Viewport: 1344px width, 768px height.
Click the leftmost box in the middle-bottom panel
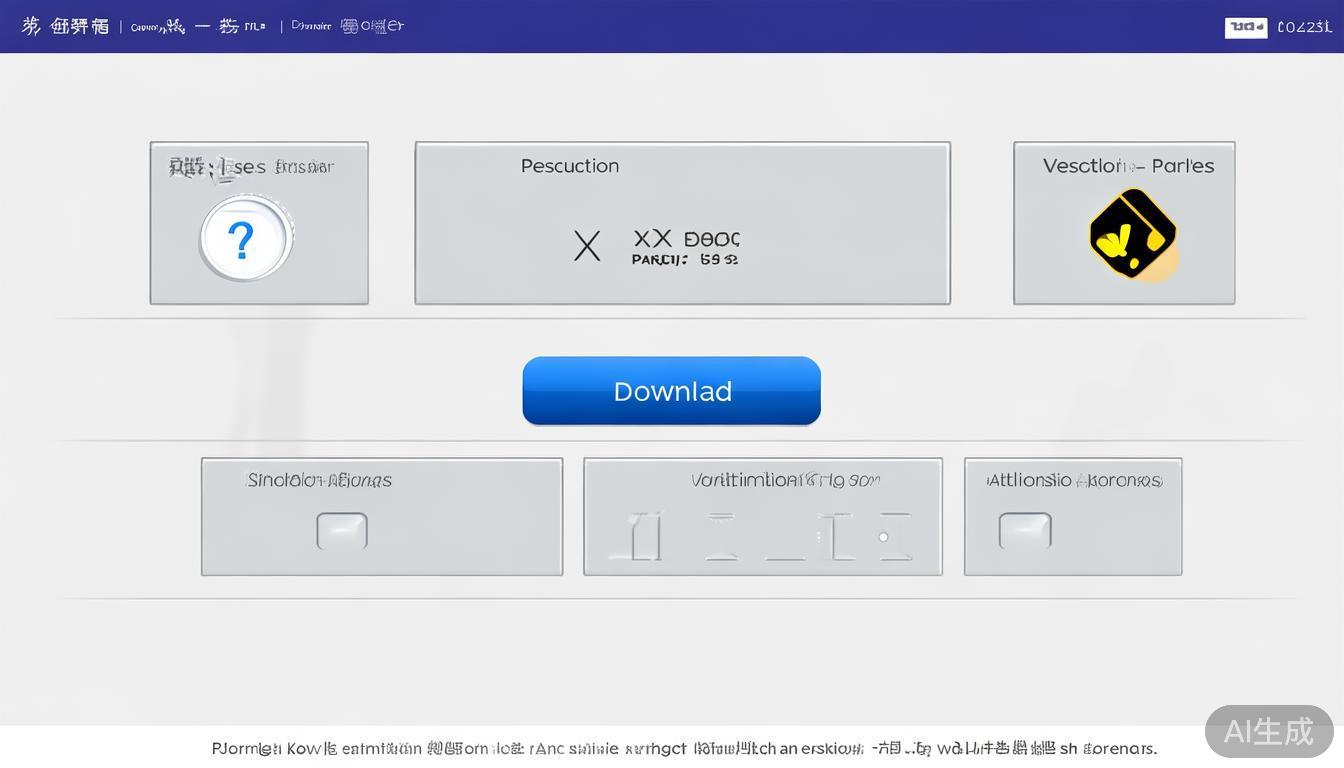pos(645,536)
